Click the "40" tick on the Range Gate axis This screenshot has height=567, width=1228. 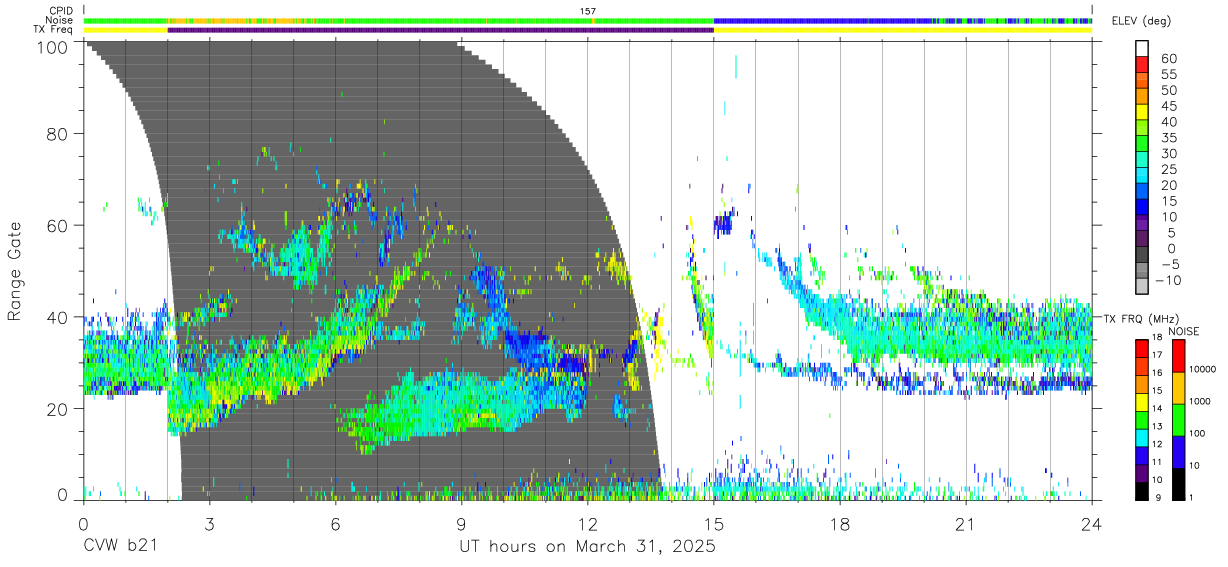[58, 317]
